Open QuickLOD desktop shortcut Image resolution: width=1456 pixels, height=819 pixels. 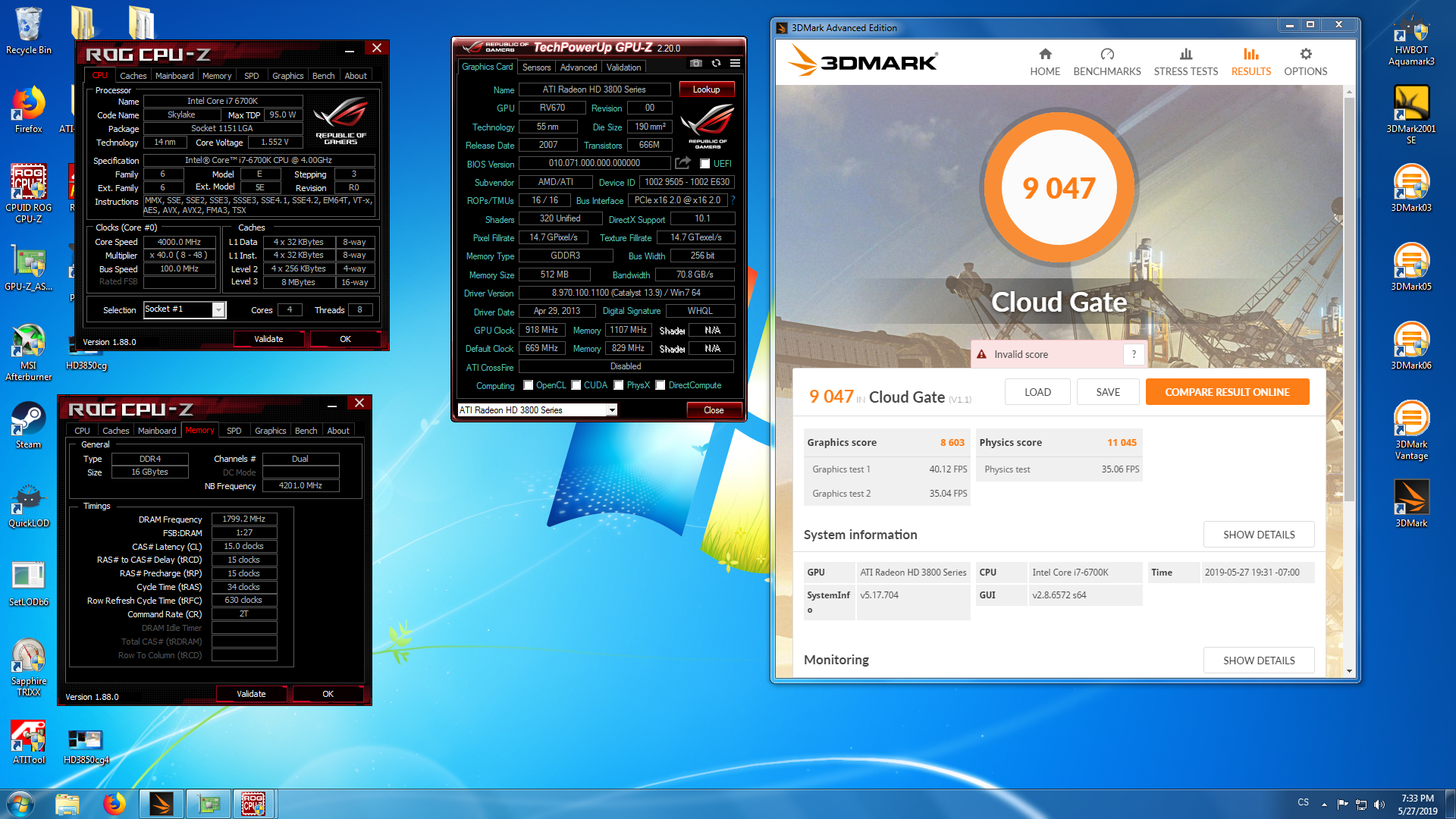pyautogui.click(x=29, y=505)
